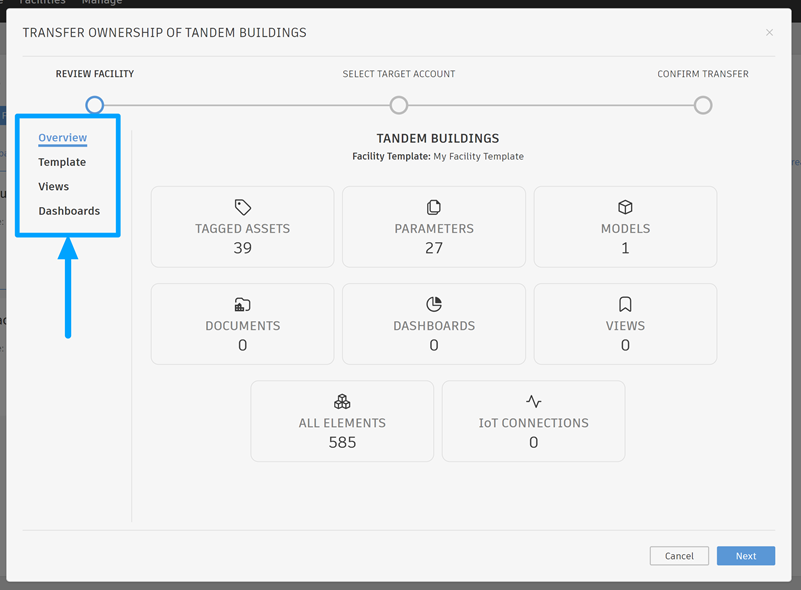Click the Documents folder icon
Image resolution: width=801 pixels, height=590 pixels.
point(242,304)
